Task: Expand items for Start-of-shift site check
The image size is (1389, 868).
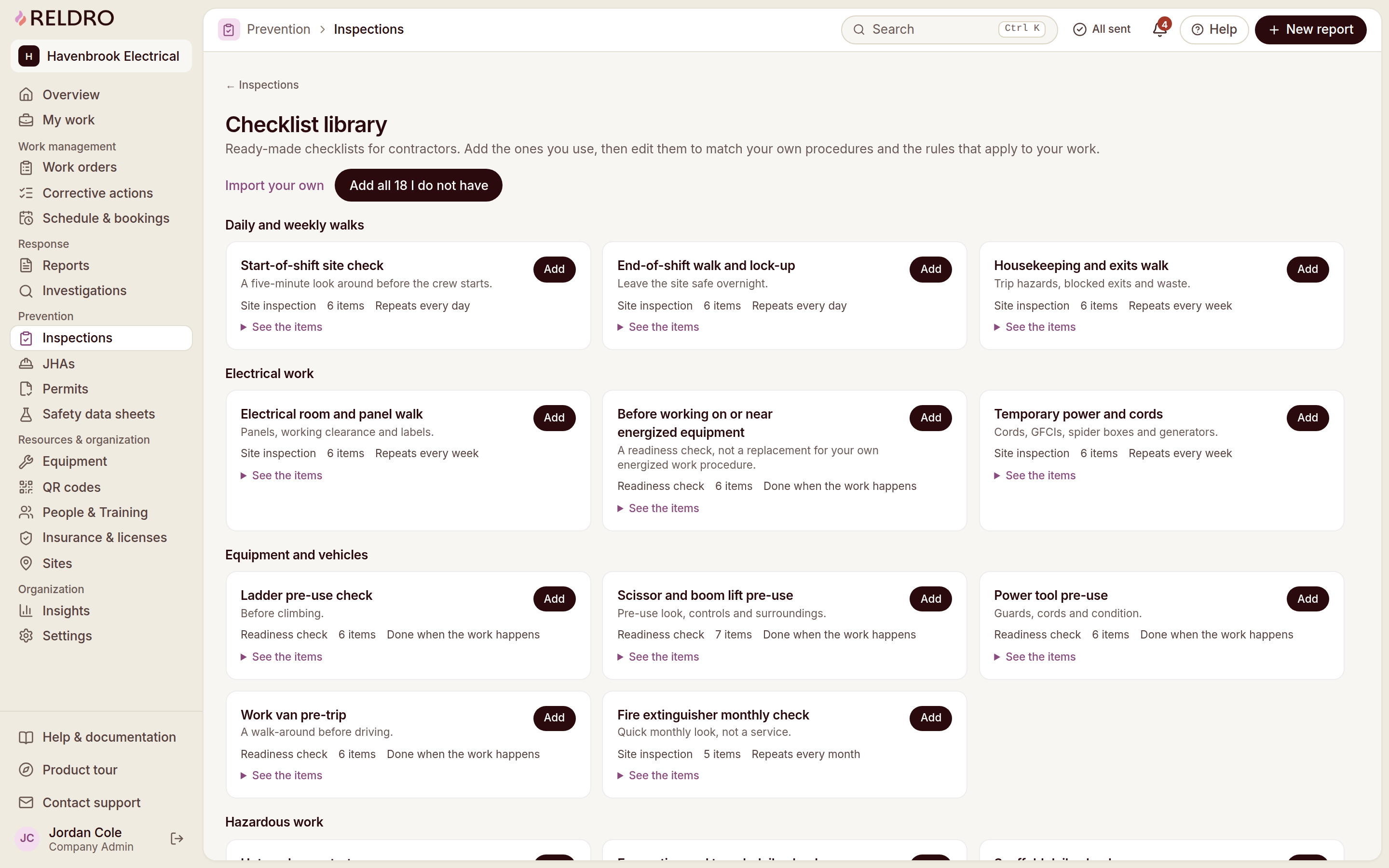Action: (x=281, y=327)
